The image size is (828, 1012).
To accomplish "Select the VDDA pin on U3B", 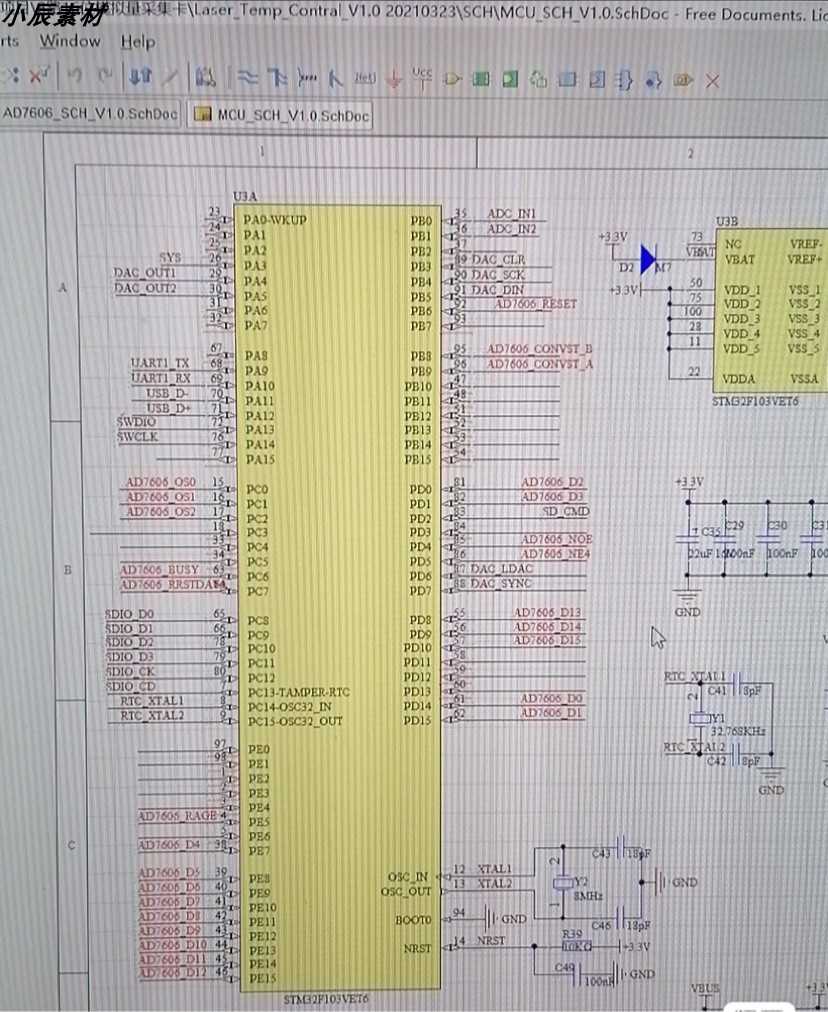I will 738,379.
